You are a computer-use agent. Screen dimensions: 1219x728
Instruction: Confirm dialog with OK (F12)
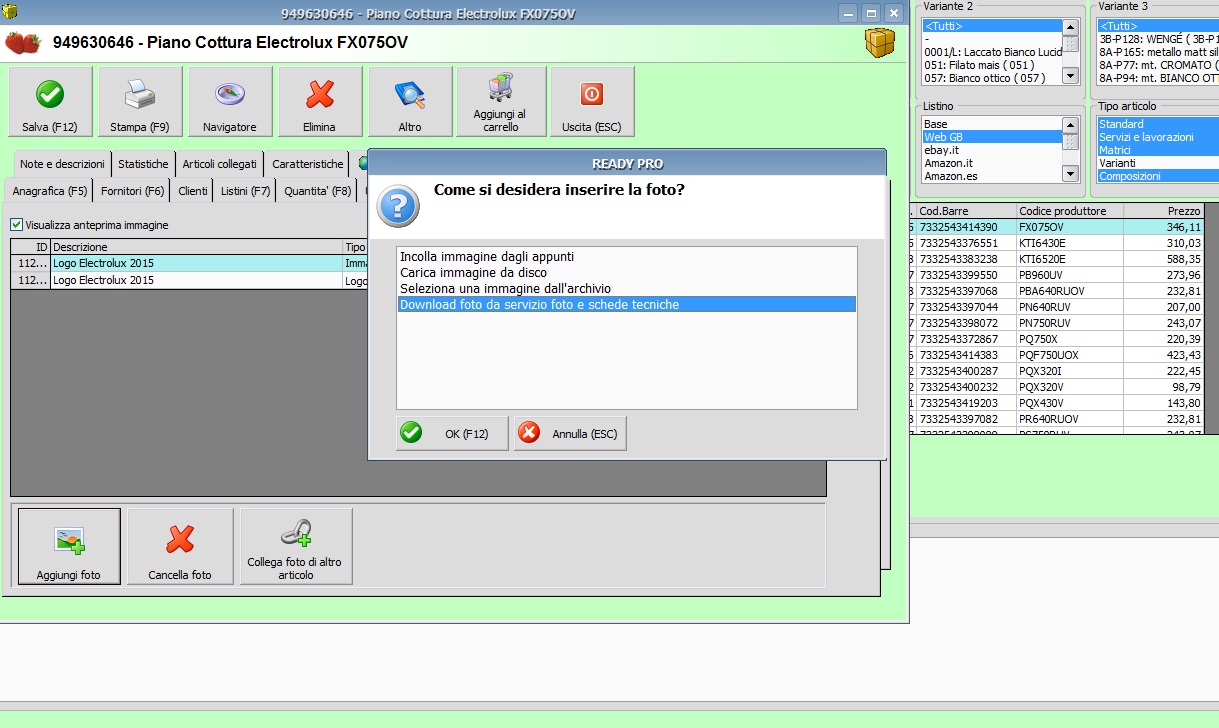click(452, 433)
